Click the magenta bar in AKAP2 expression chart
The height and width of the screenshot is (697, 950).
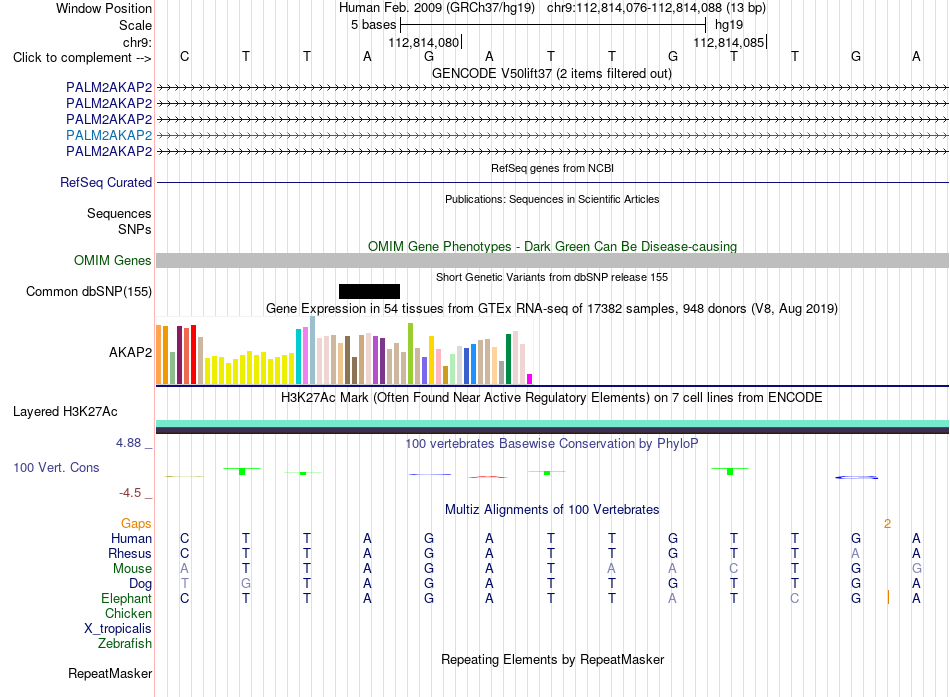point(530,379)
